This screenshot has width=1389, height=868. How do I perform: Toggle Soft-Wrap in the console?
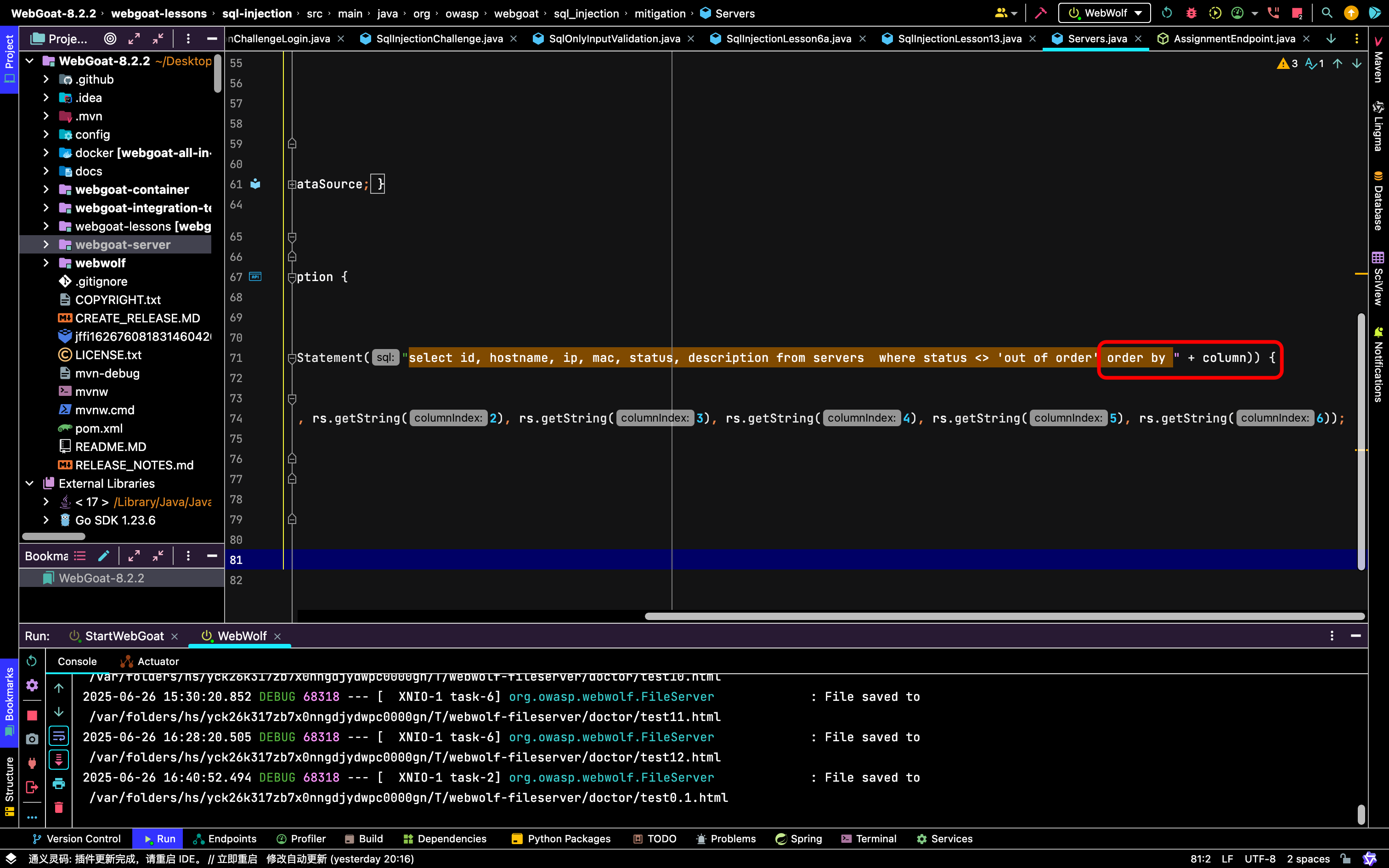(x=58, y=735)
